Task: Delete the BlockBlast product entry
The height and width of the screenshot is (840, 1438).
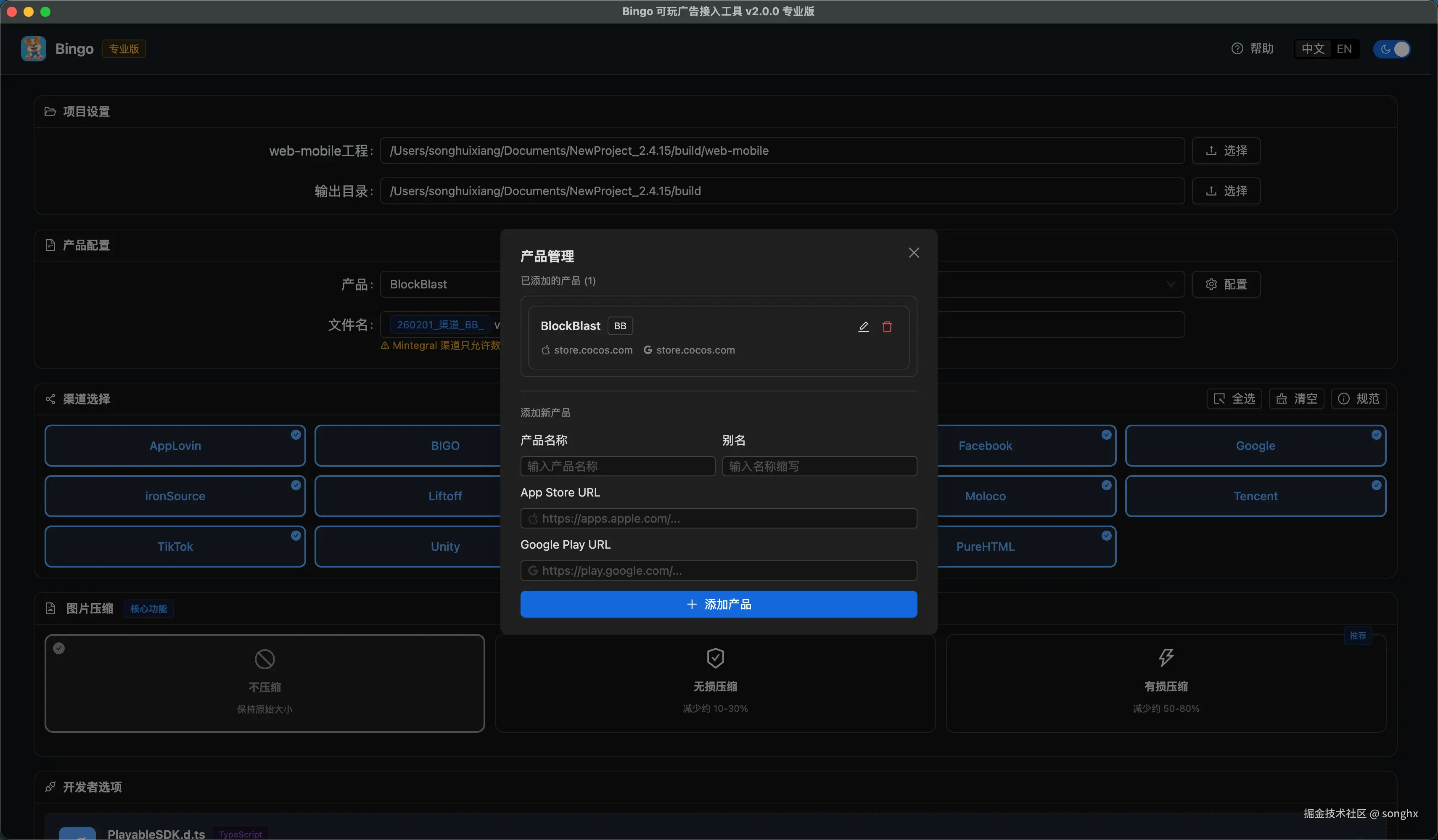Action: pos(887,326)
